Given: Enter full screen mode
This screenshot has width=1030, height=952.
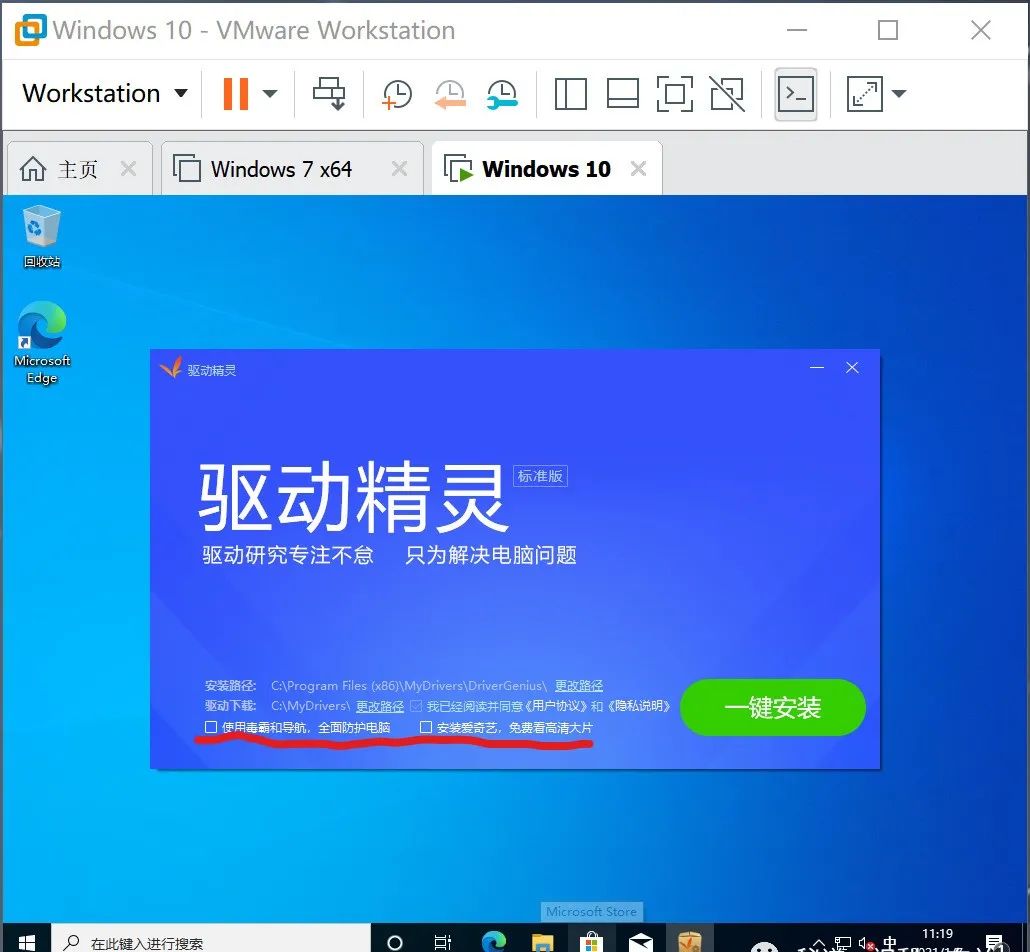Looking at the screenshot, I should pyautogui.click(x=675, y=94).
